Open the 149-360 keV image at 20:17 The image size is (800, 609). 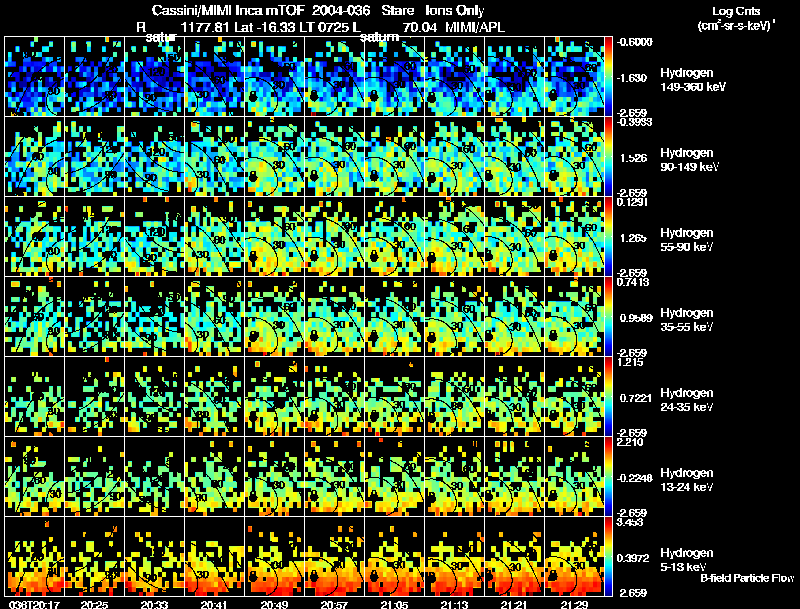34,77
